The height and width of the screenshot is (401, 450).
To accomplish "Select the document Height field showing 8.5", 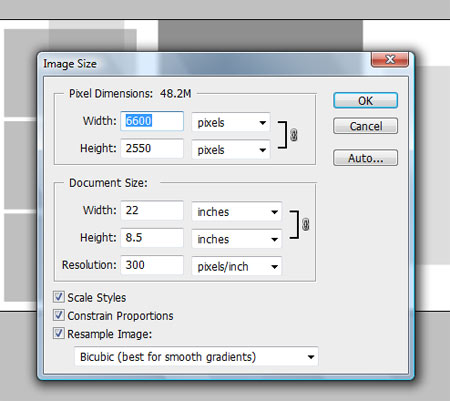I will point(152,237).
